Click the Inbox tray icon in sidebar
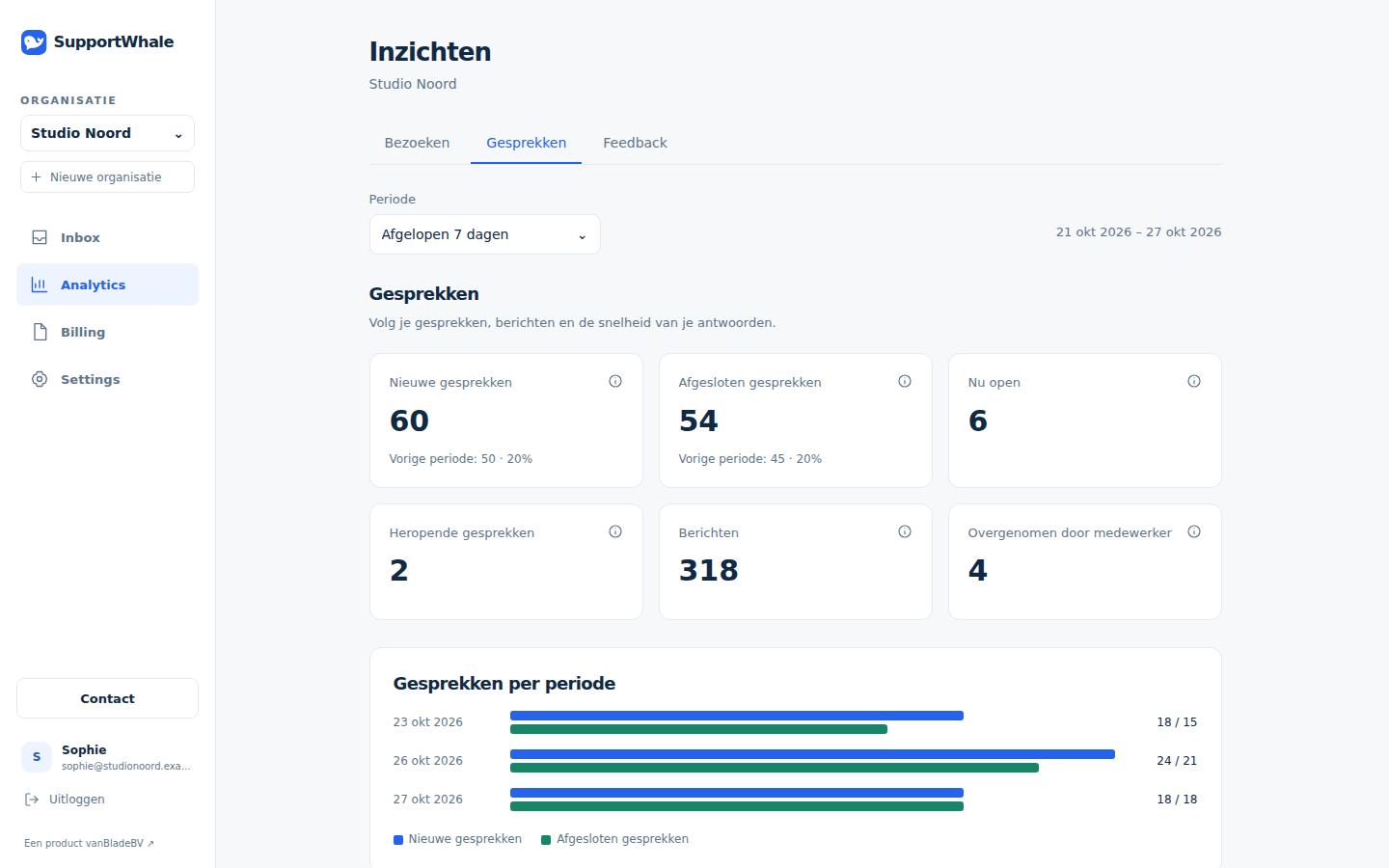This screenshot has width=1389, height=868. tap(40, 237)
